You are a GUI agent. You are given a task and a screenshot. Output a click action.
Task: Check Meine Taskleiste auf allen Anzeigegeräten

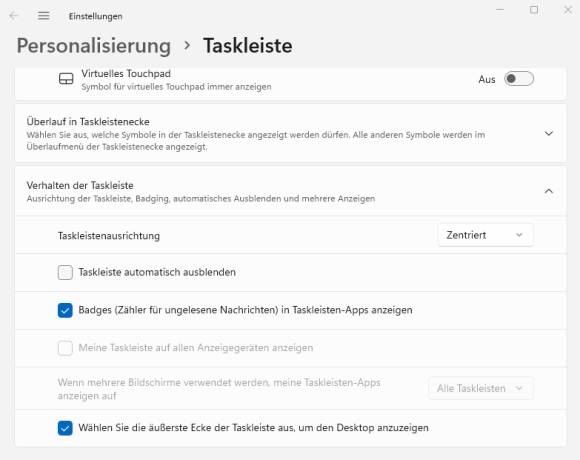point(65,348)
